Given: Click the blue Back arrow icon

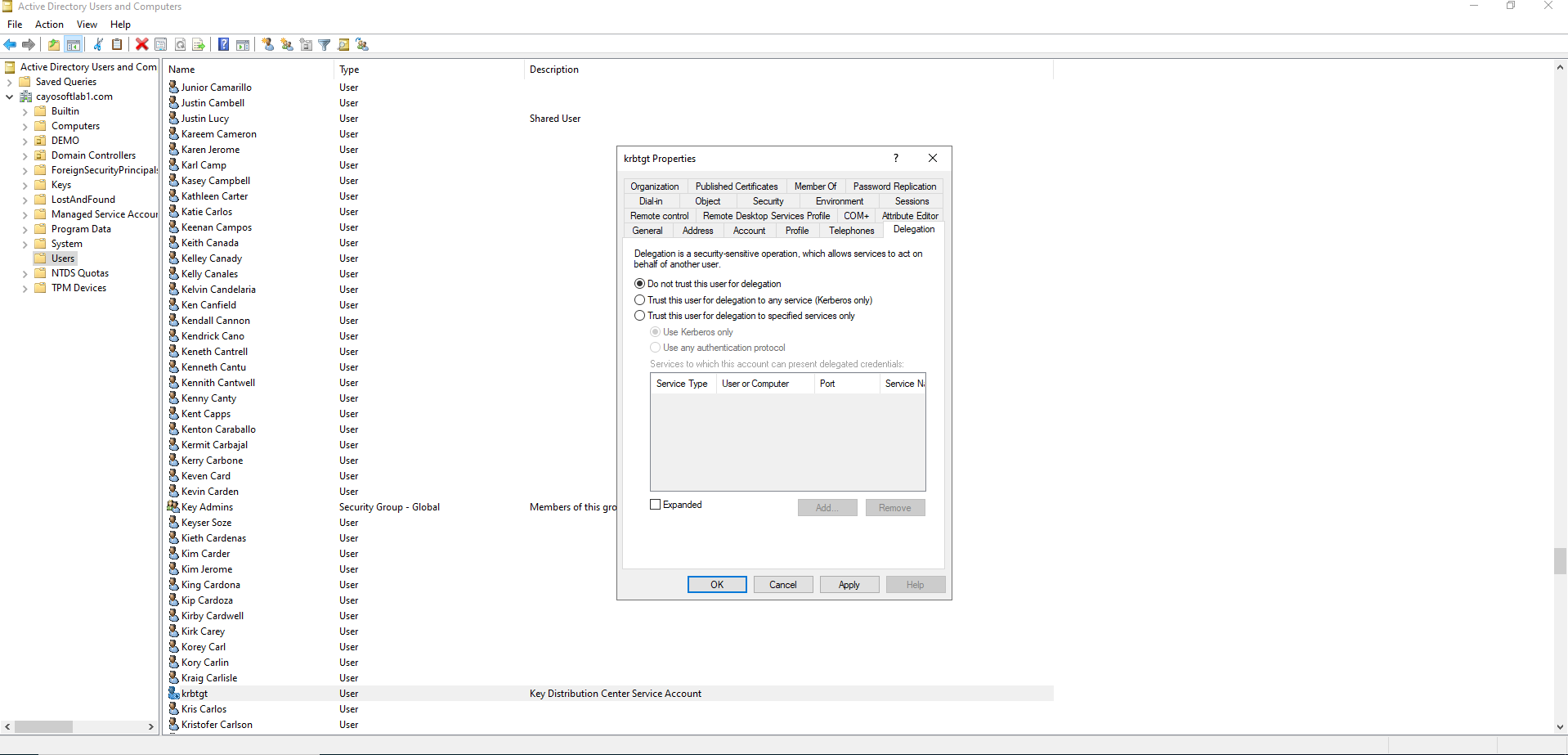Looking at the screenshot, I should coord(10,45).
